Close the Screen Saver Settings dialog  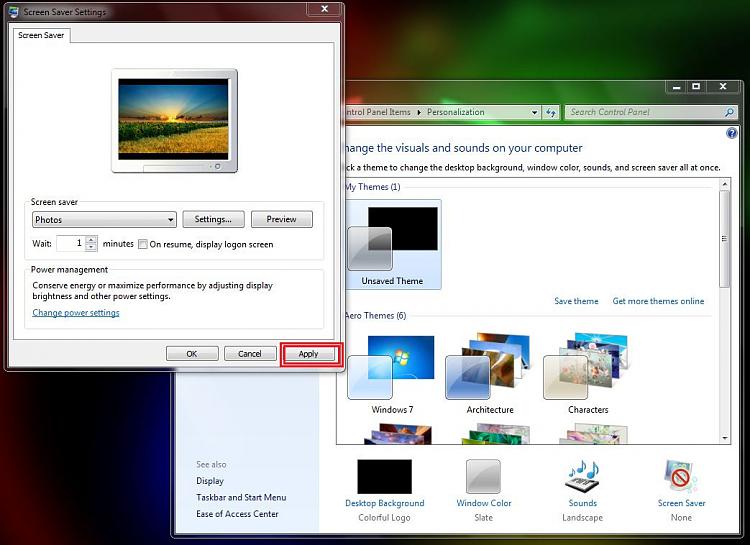(324, 9)
